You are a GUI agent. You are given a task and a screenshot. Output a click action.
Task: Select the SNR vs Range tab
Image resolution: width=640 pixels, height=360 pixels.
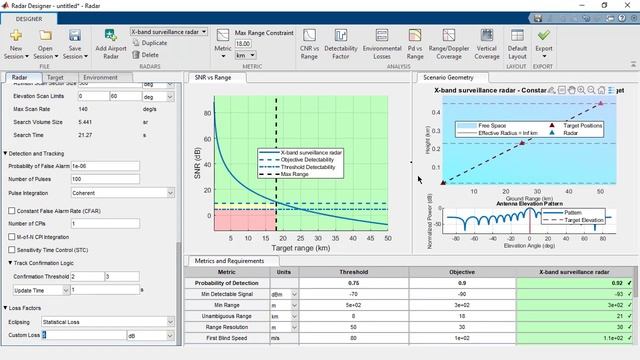(x=213, y=77)
